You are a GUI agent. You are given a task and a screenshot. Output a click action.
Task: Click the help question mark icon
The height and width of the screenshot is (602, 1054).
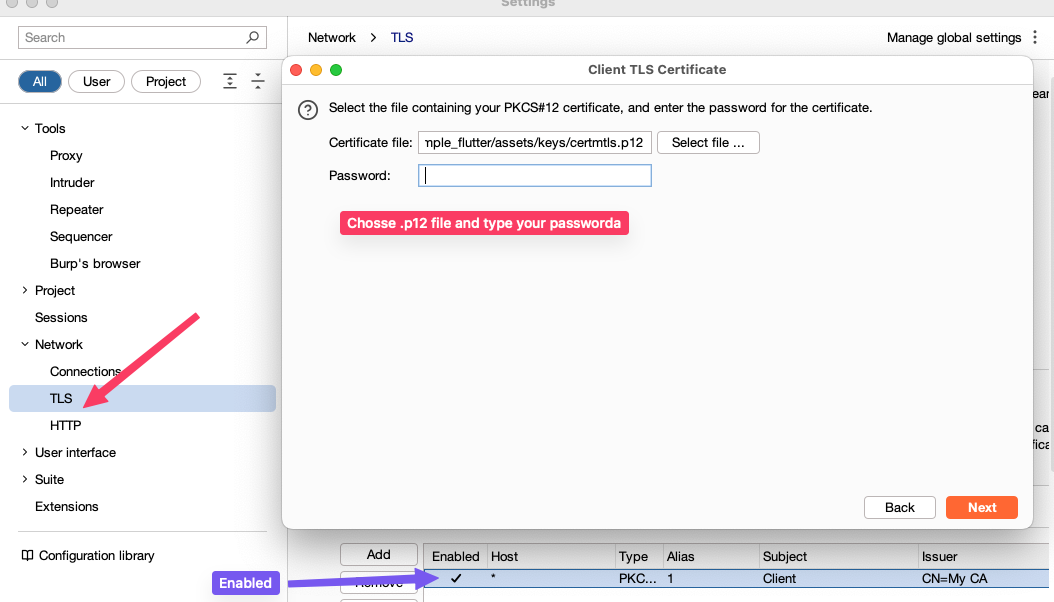(x=308, y=110)
